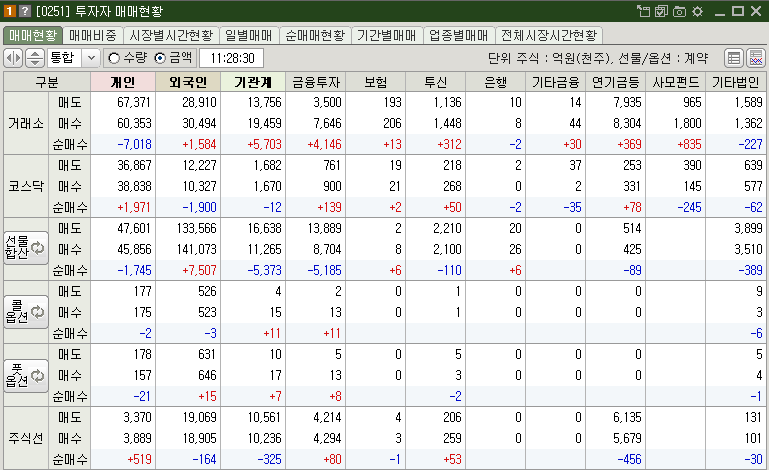Click the 코스닥 row label
This screenshot has height=470, width=769.
pos(26,186)
